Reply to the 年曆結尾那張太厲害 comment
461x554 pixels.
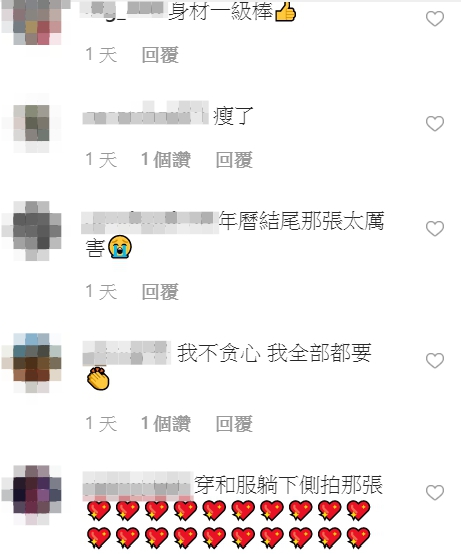pos(160,292)
